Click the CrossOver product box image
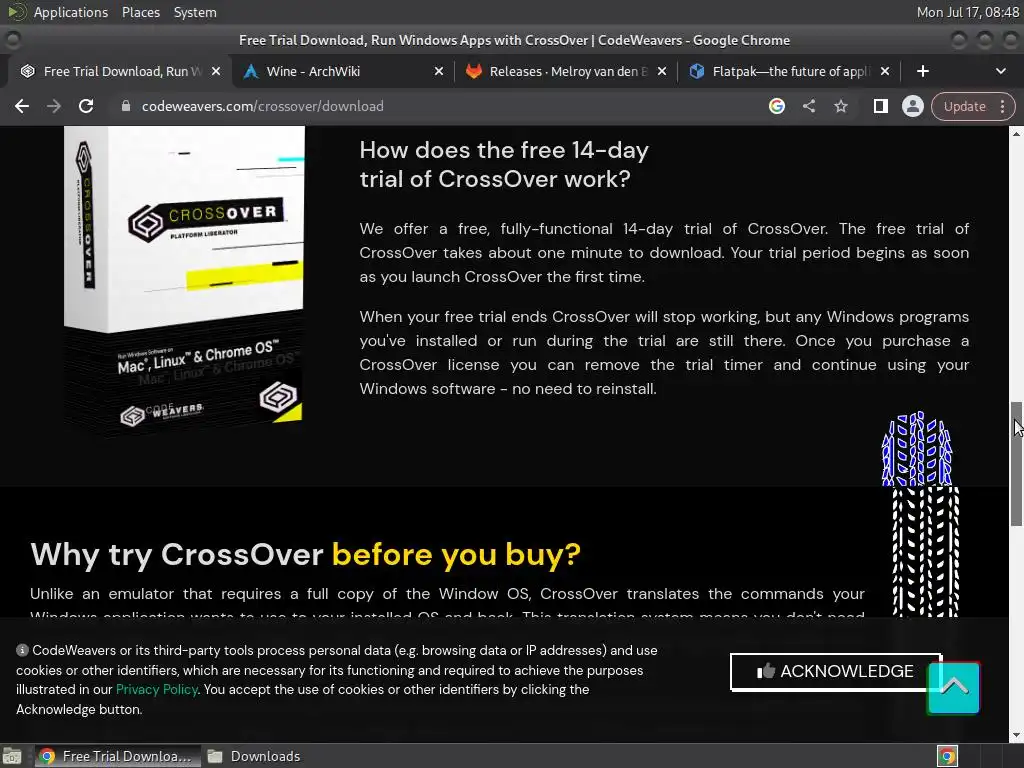Image resolution: width=1024 pixels, height=768 pixels. click(184, 281)
